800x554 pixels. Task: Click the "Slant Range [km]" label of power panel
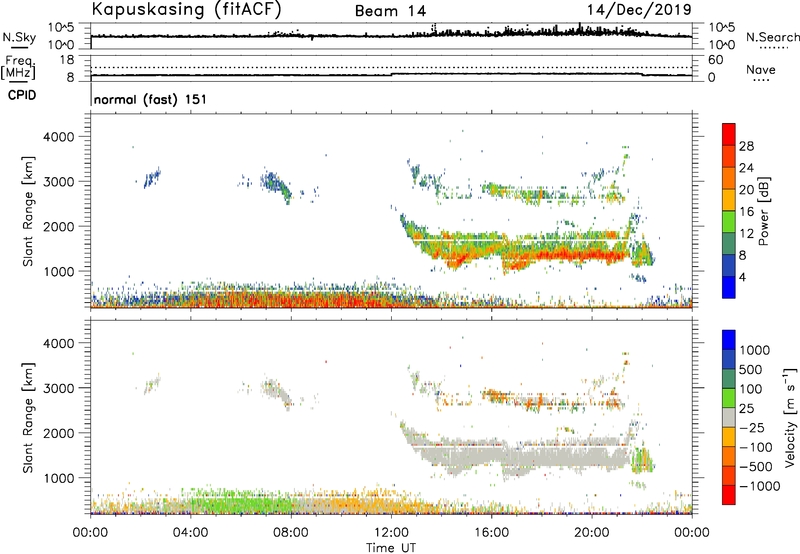pos(28,211)
